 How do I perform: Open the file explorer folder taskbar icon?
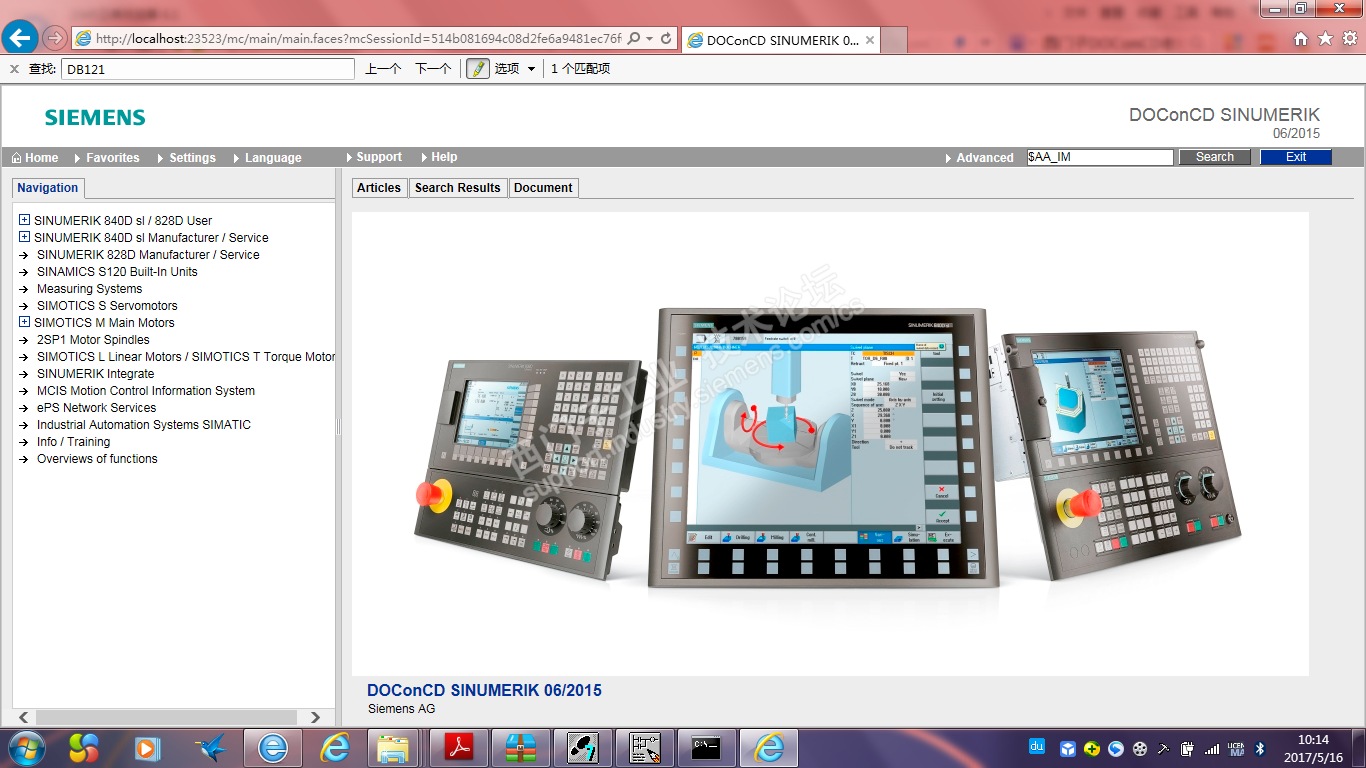393,748
